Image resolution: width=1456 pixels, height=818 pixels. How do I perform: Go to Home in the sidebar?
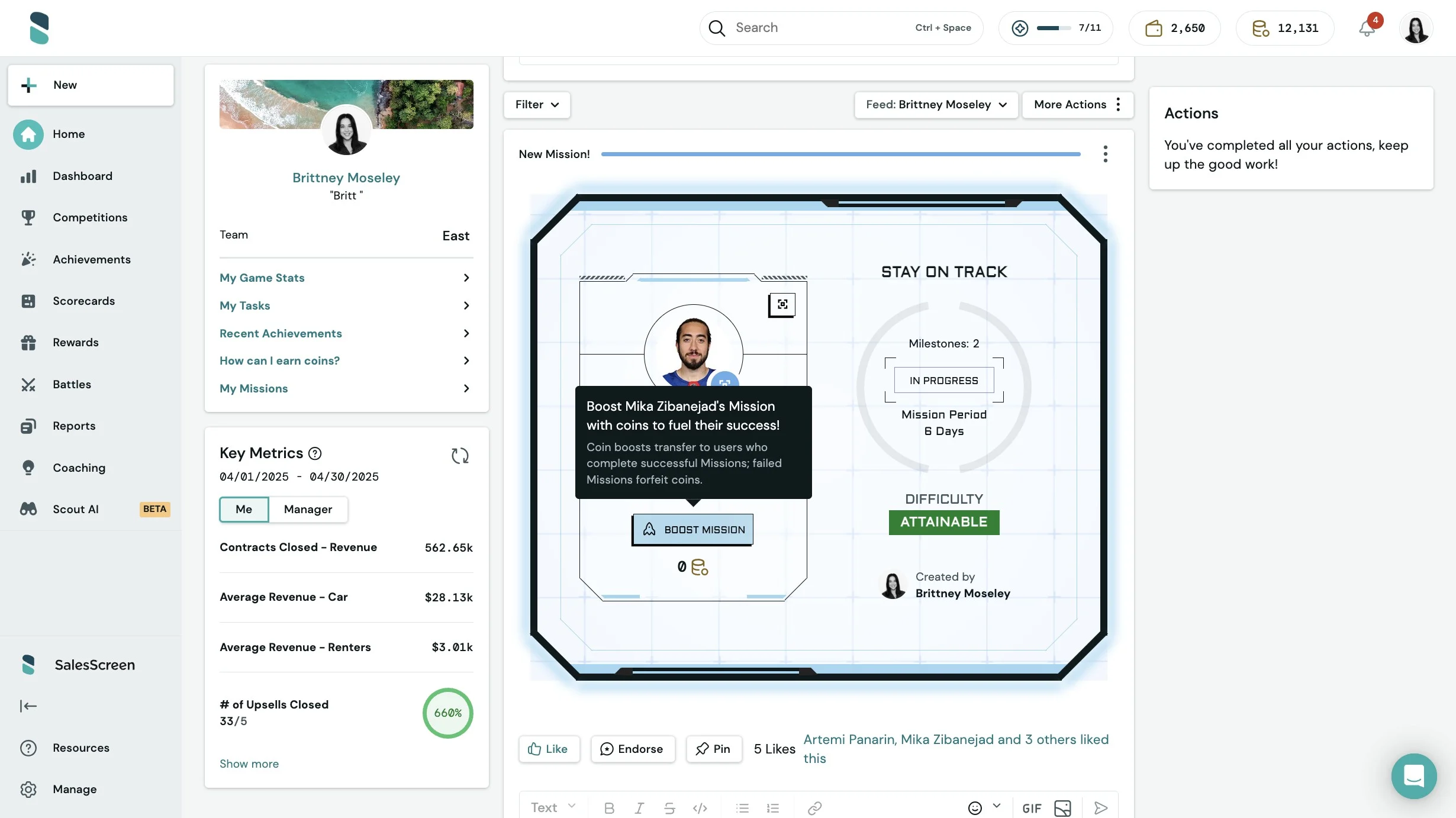pyautogui.click(x=69, y=134)
